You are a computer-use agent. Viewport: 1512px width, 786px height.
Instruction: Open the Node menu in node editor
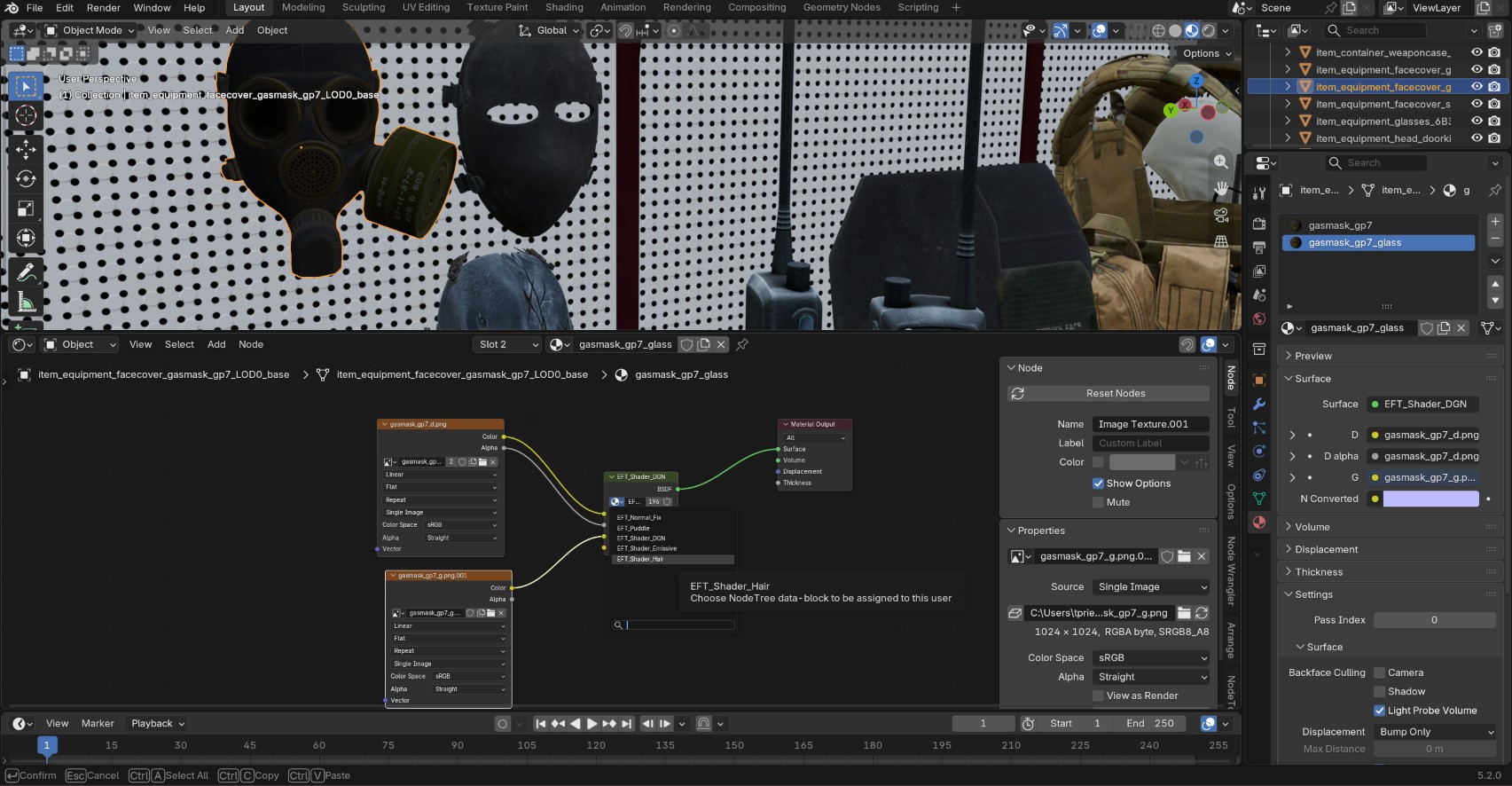251,344
